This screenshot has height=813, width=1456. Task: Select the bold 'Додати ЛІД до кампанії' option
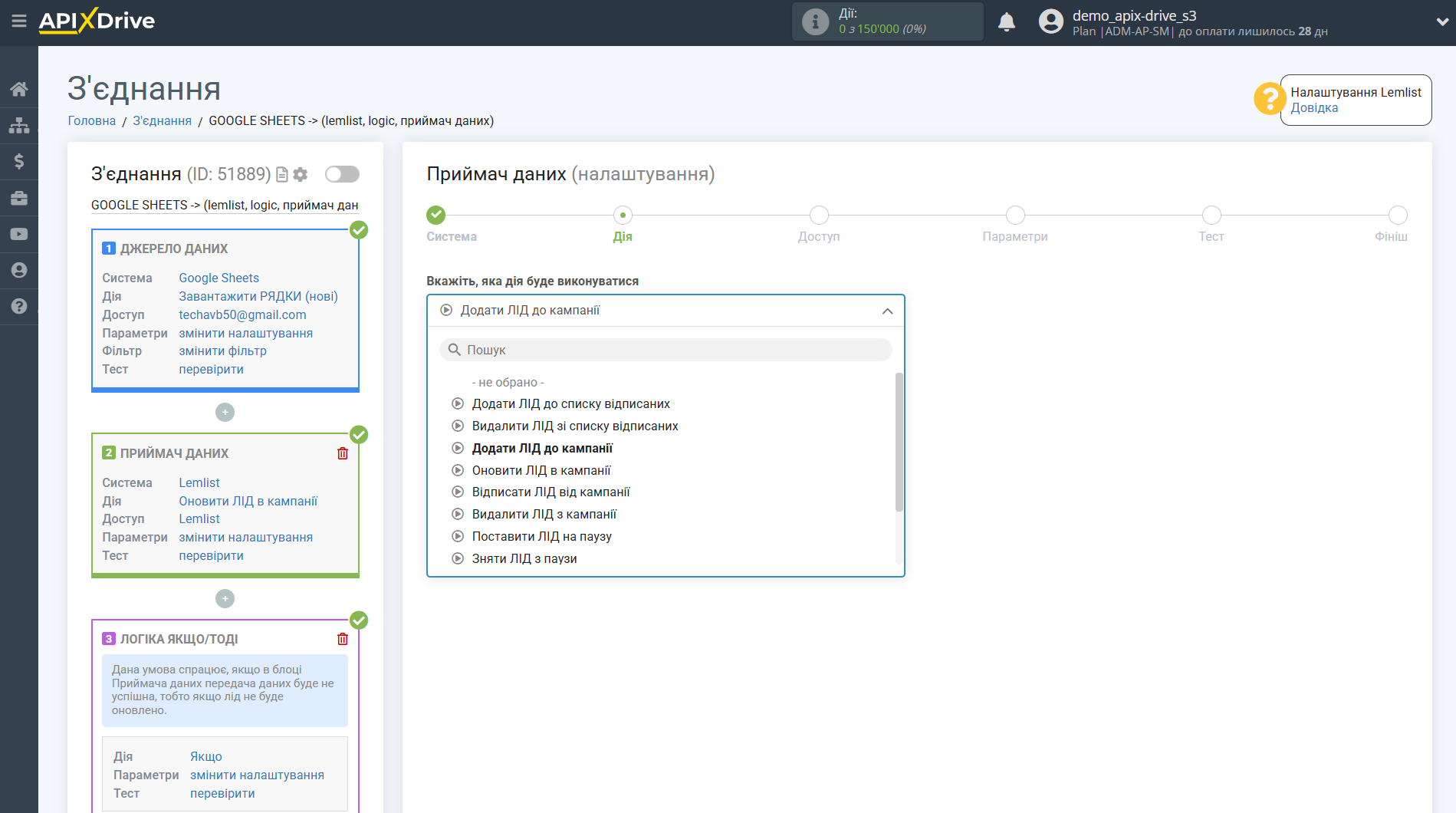(x=542, y=448)
